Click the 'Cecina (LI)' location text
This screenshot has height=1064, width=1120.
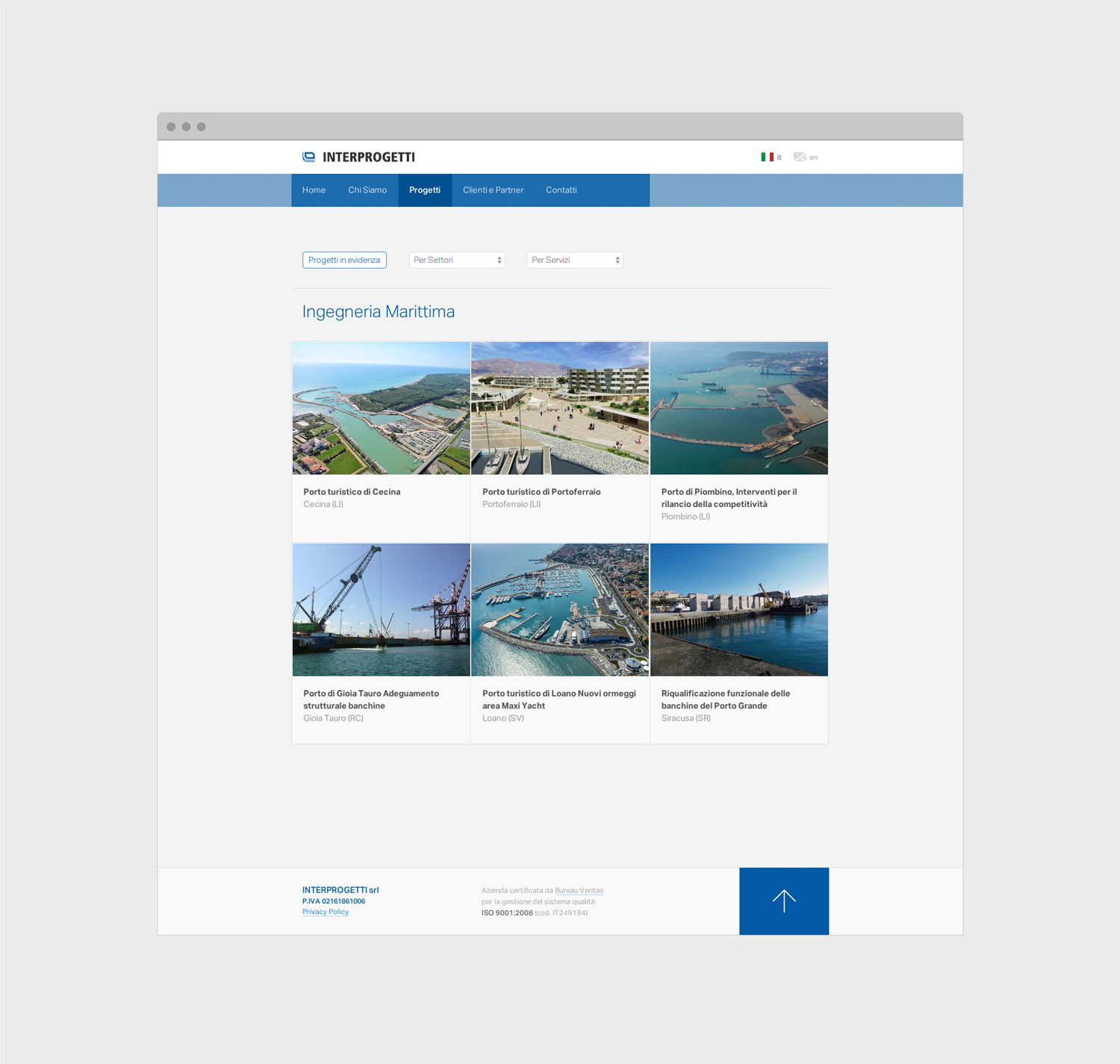pos(323,505)
